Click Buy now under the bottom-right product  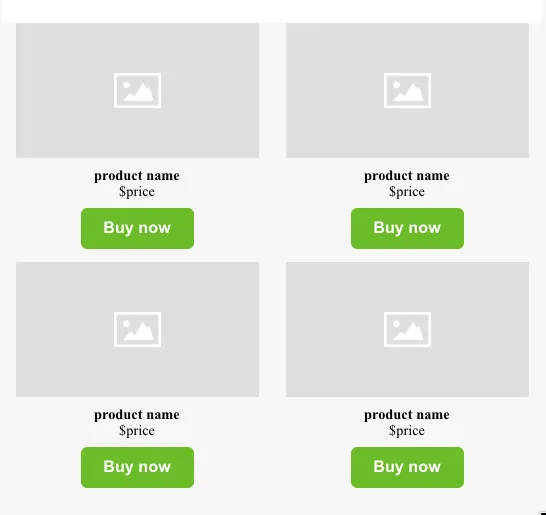pos(407,467)
